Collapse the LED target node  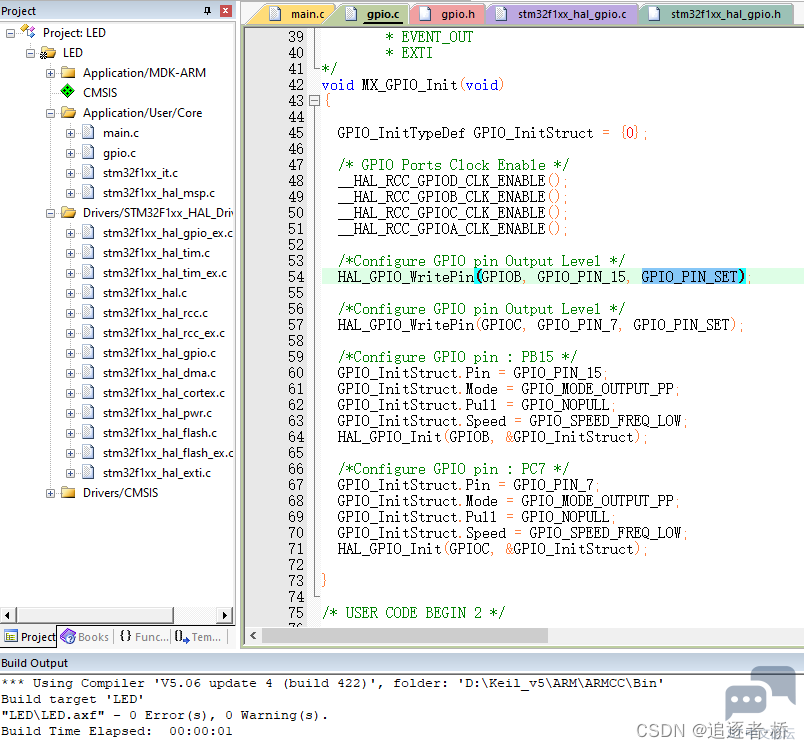pos(30,53)
